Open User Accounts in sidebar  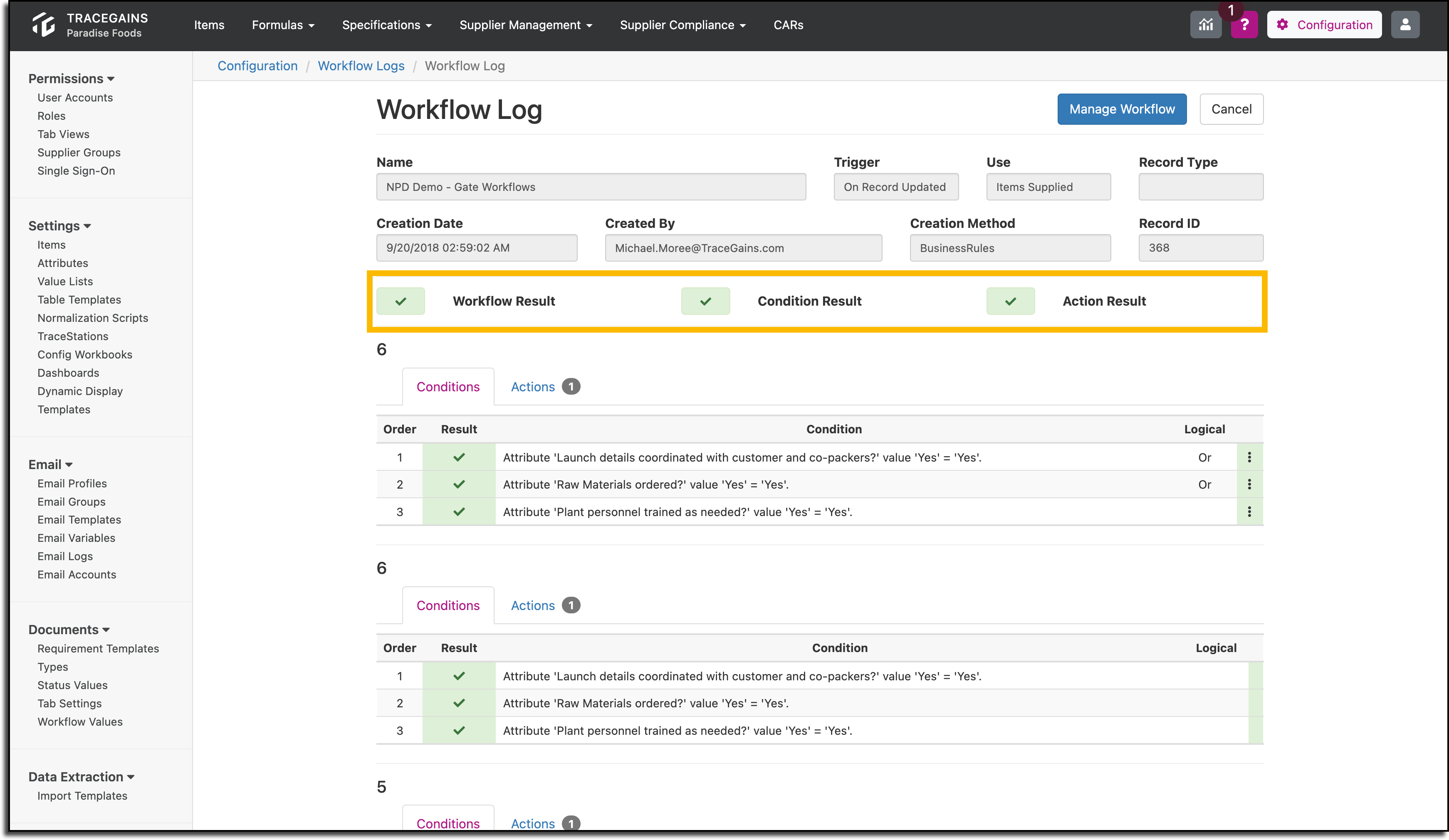[x=75, y=97]
